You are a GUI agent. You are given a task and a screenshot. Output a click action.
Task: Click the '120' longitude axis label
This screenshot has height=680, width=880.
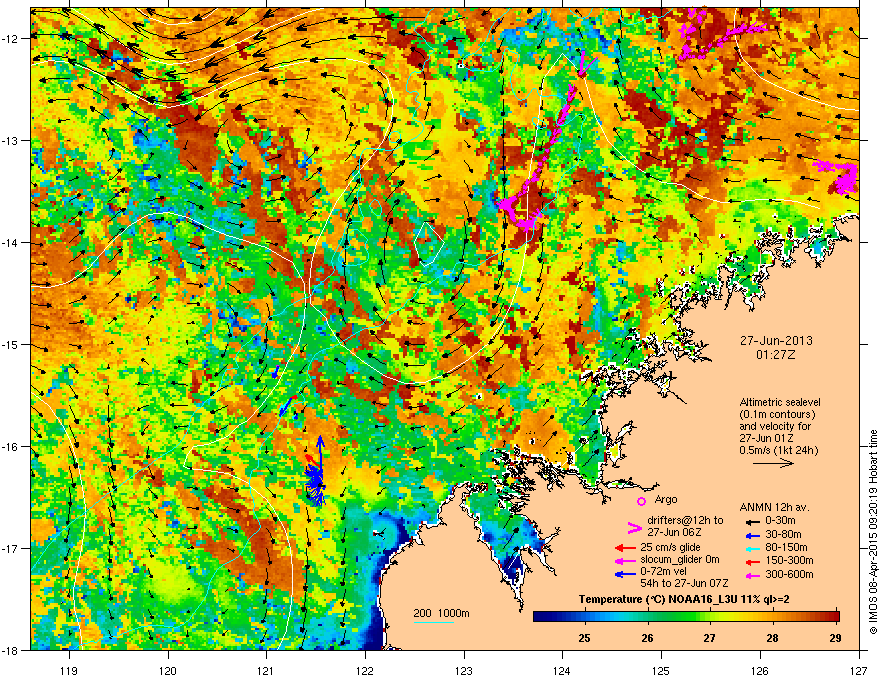click(168, 670)
